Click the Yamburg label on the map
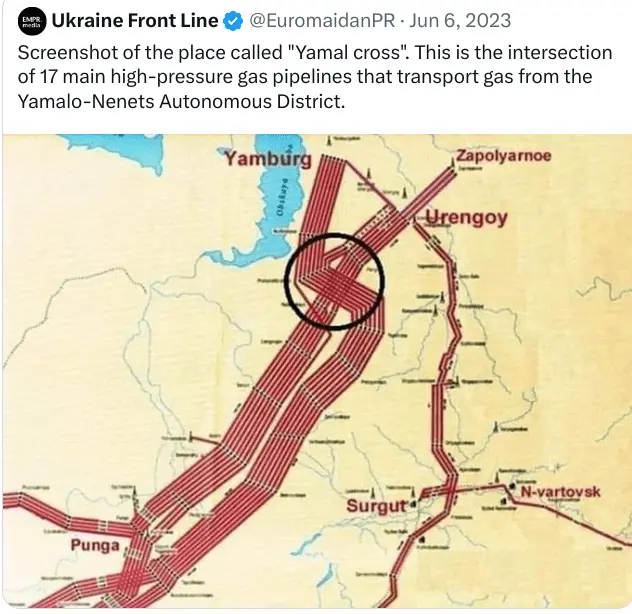The height and width of the screenshot is (614, 632). pyautogui.click(x=268, y=159)
